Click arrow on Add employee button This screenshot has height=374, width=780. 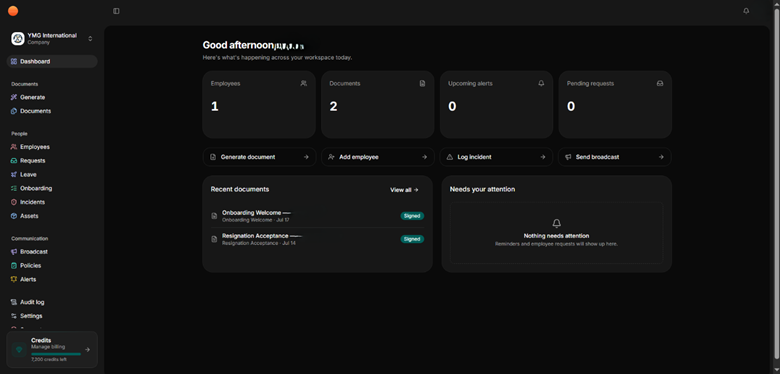point(424,157)
